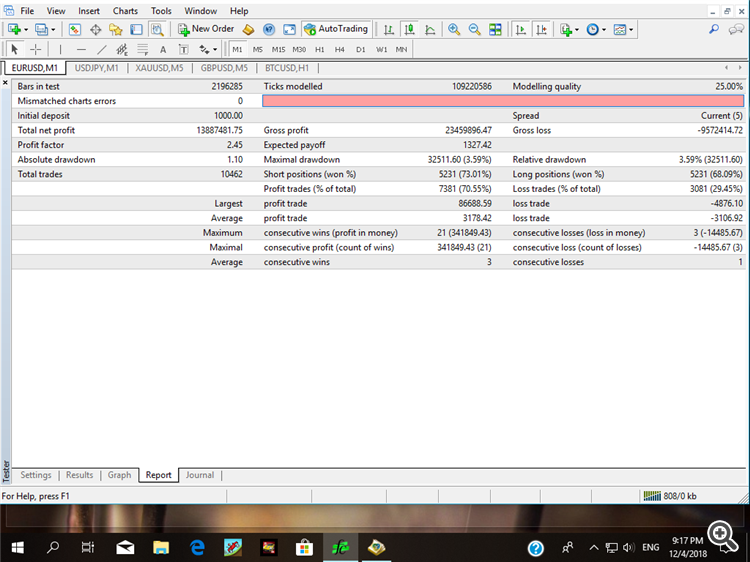
Task: Toggle the Chart Shift icon
Action: (541, 30)
